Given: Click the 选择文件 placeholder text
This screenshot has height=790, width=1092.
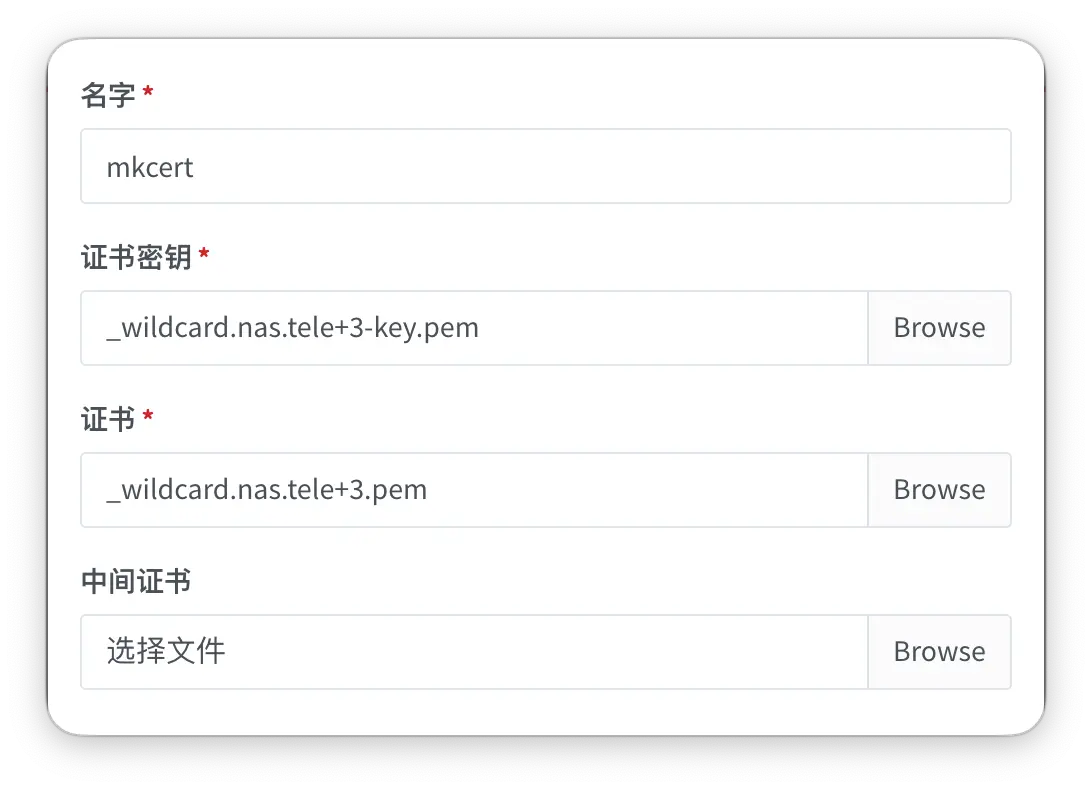Looking at the screenshot, I should [x=166, y=652].
